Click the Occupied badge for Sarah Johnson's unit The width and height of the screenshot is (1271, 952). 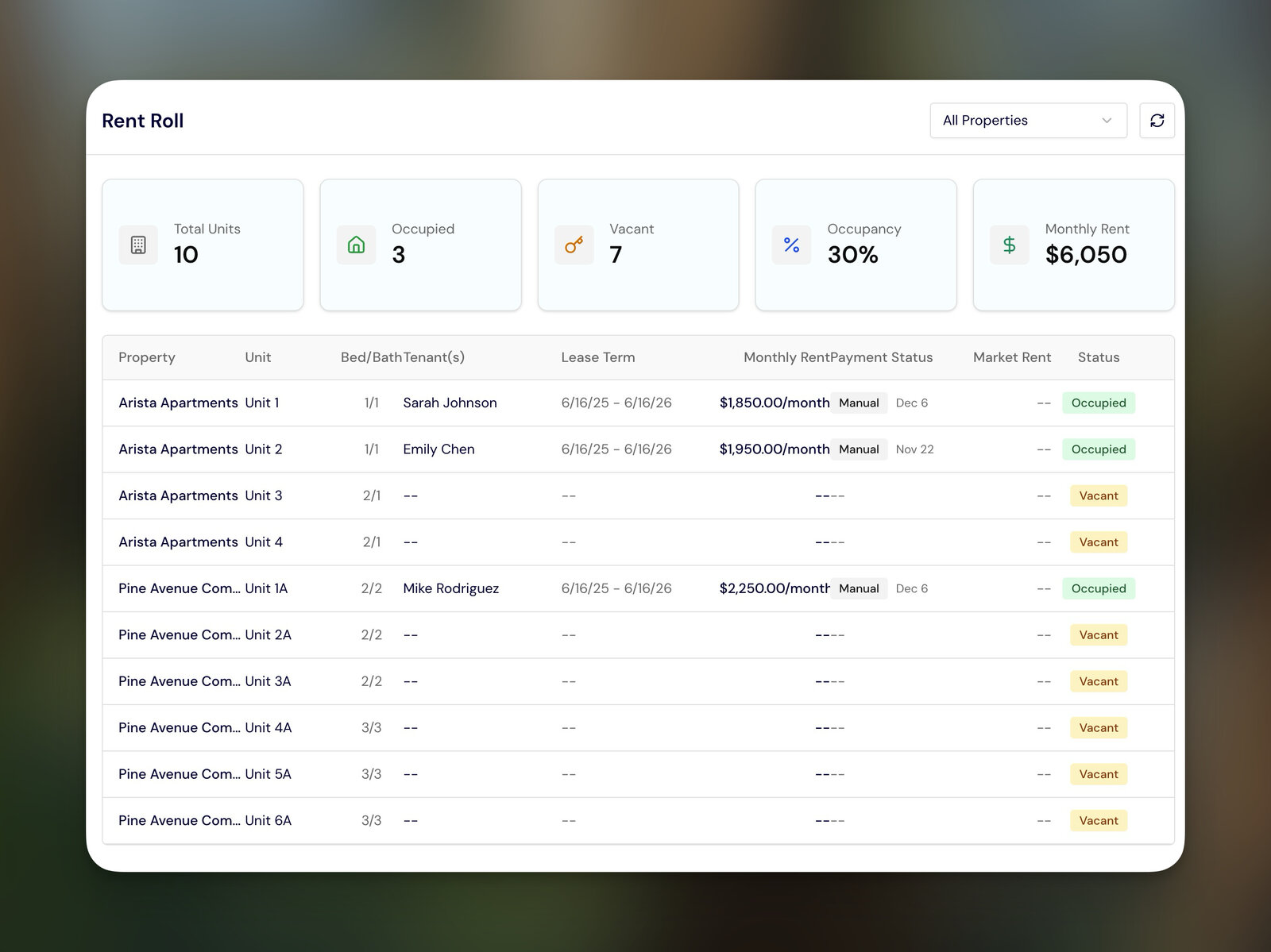click(1099, 403)
